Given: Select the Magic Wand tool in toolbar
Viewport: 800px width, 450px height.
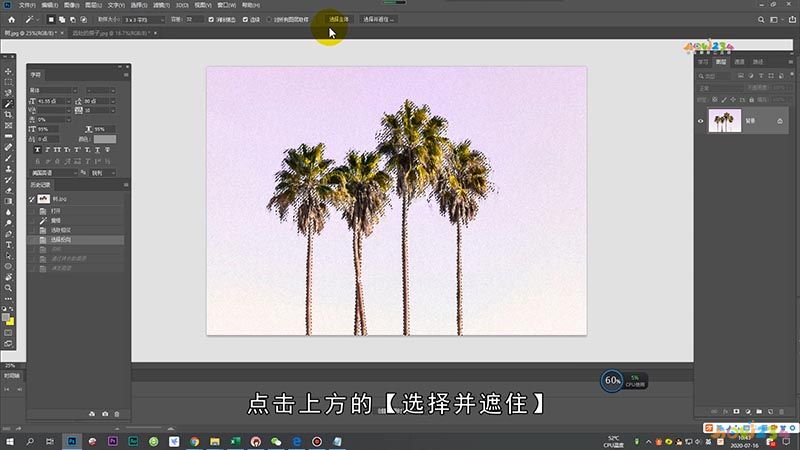Looking at the screenshot, I should pos(8,104).
